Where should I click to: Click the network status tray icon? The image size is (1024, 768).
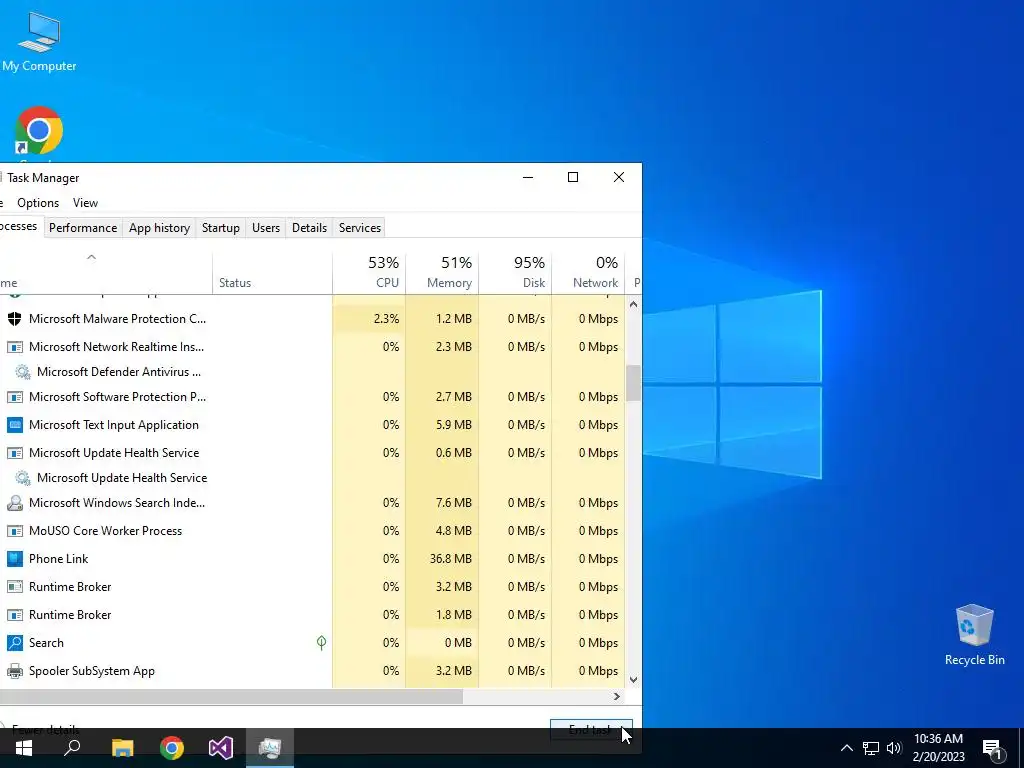pos(871,748)
